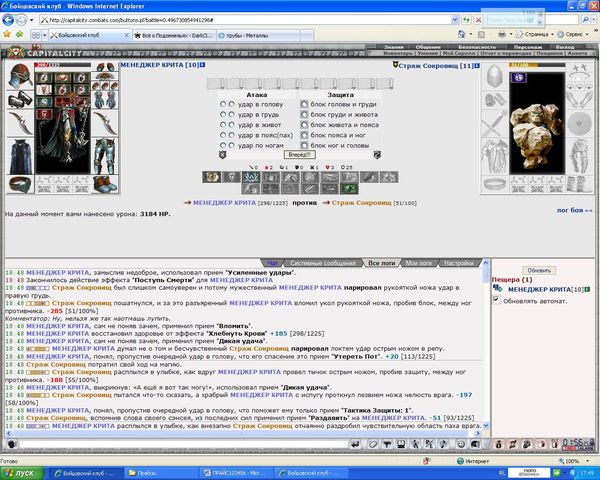The height and width of the screenshot is (480, 600).
Task: Toggle the Обновлять автомат checkbox
Action: 496,300
